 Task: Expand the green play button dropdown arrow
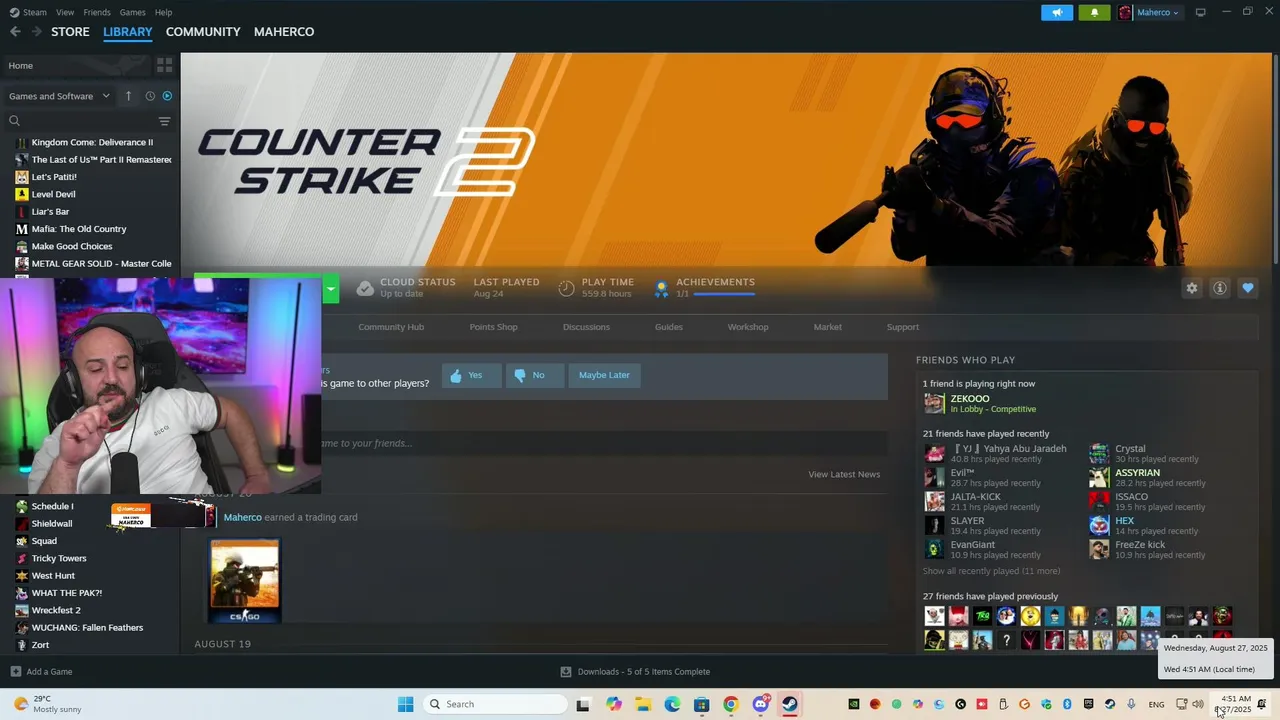(331, 290)
